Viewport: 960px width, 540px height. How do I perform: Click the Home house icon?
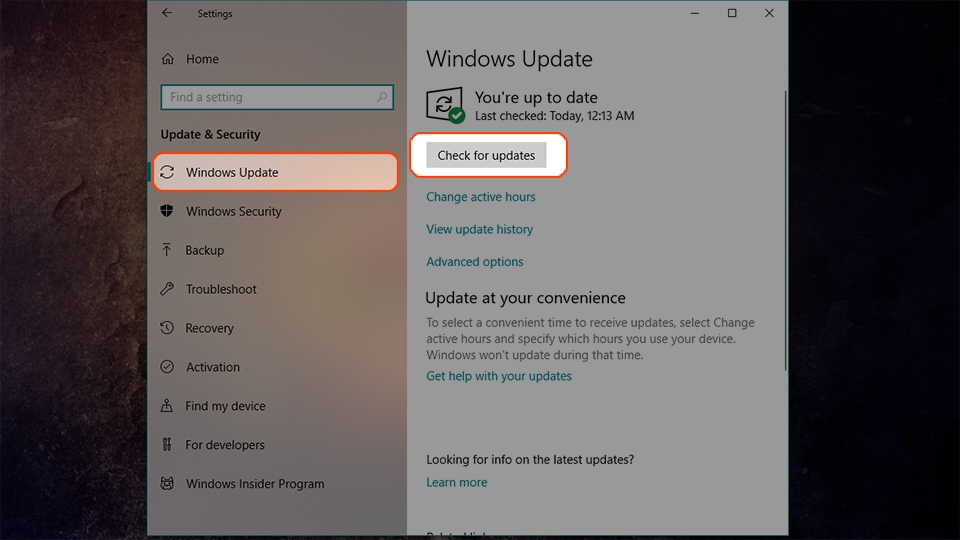click(x=168, y=59)
